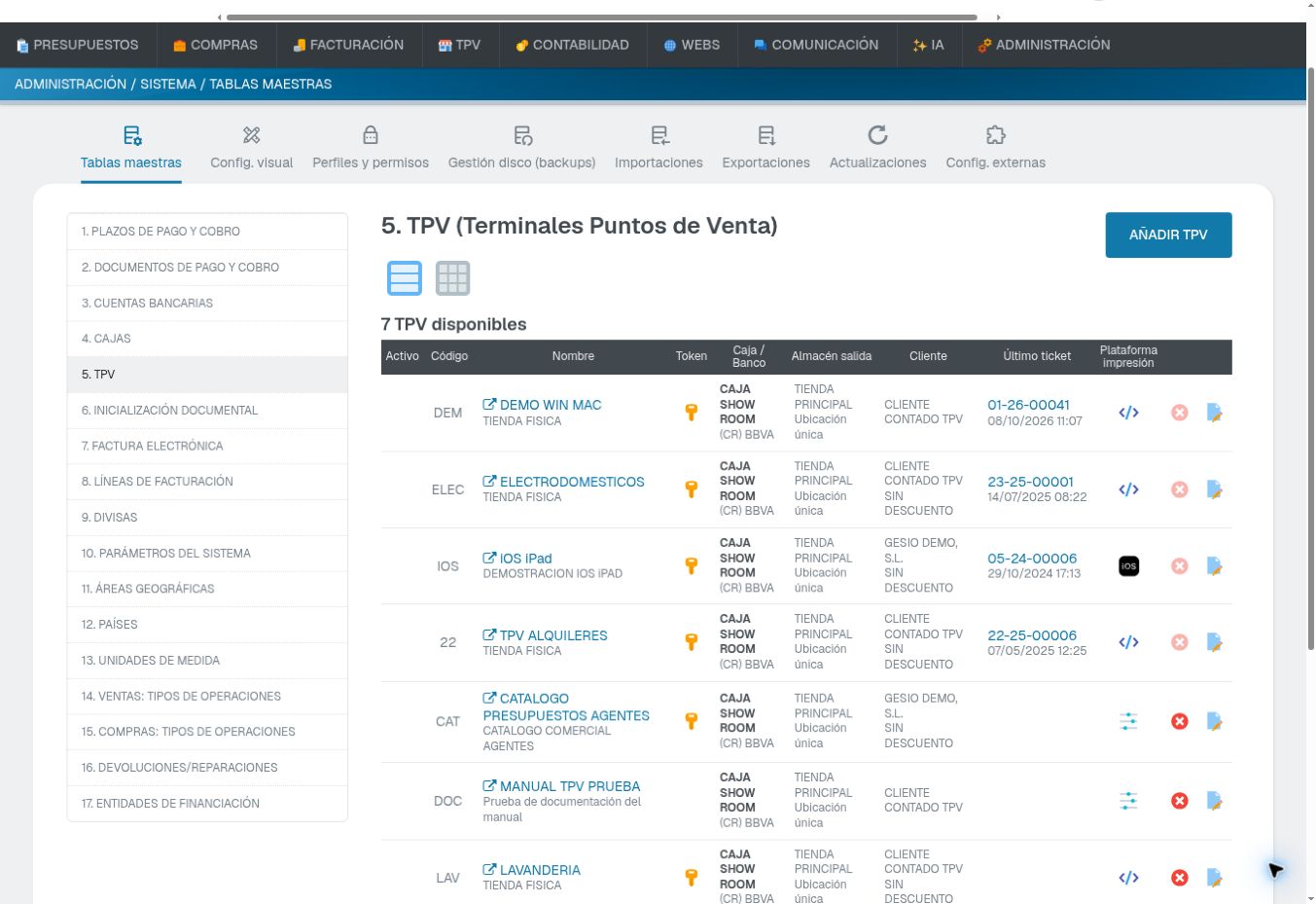Edit the TPV ALQUILERES terminal
1316x904 pixels.
[1215, 642]
